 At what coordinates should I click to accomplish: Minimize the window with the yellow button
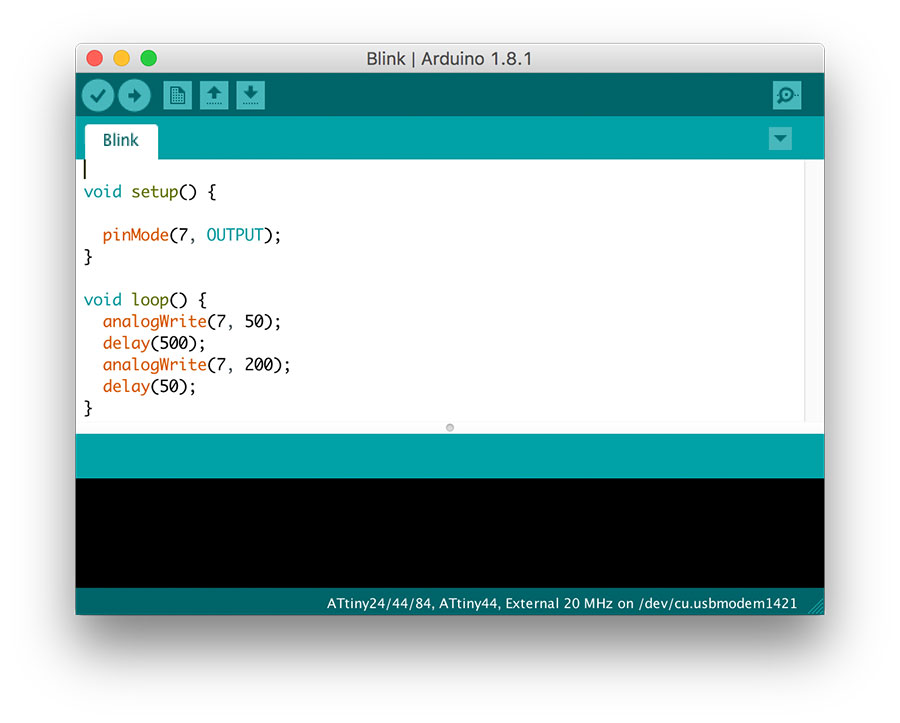122,58
